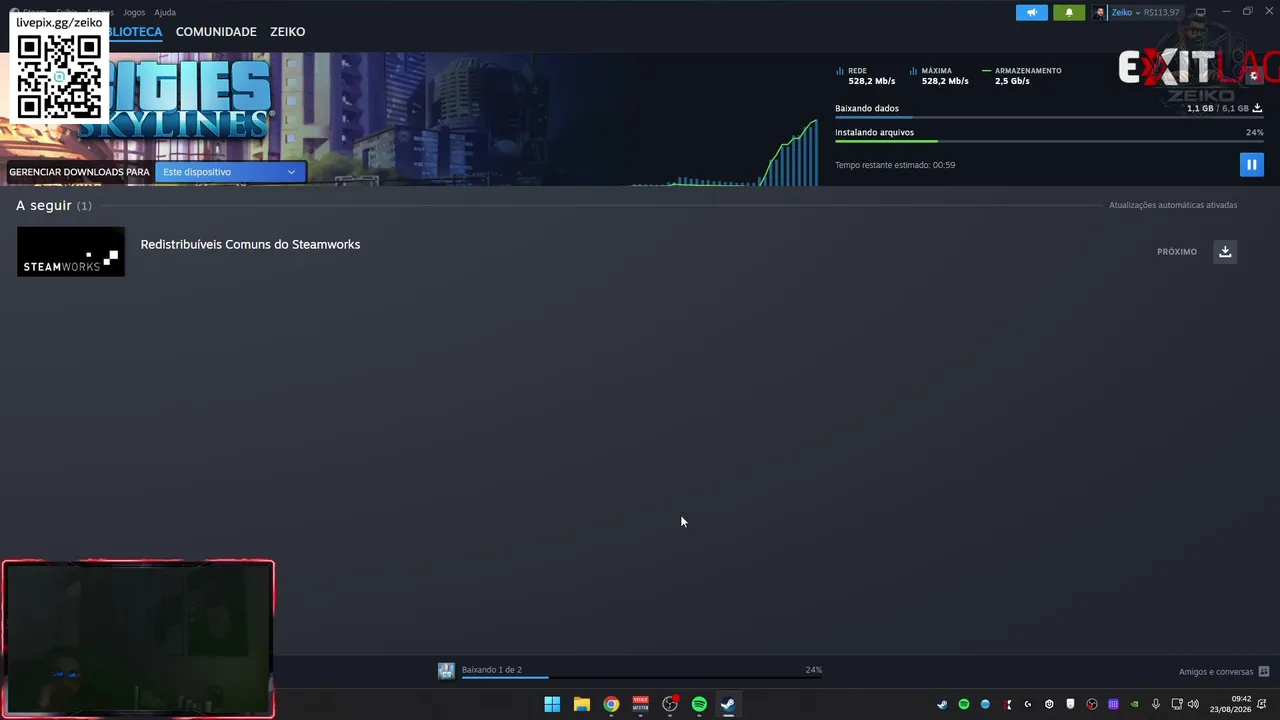This screenshot has width=1280, height=720.
Task: Click the PRÓXIMO label for Steamworks
Action: 1177,251
